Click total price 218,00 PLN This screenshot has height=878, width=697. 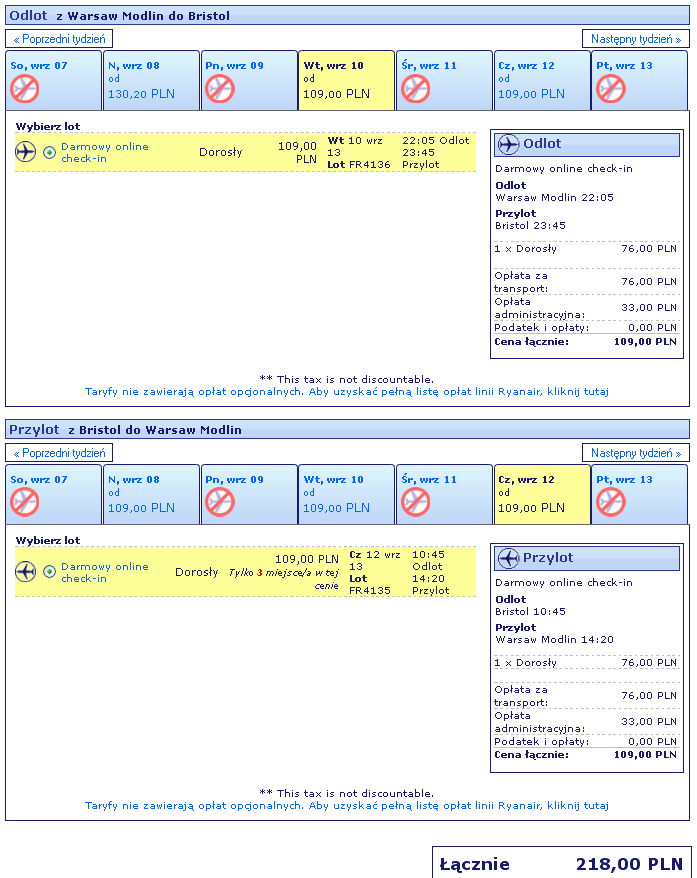629,863
